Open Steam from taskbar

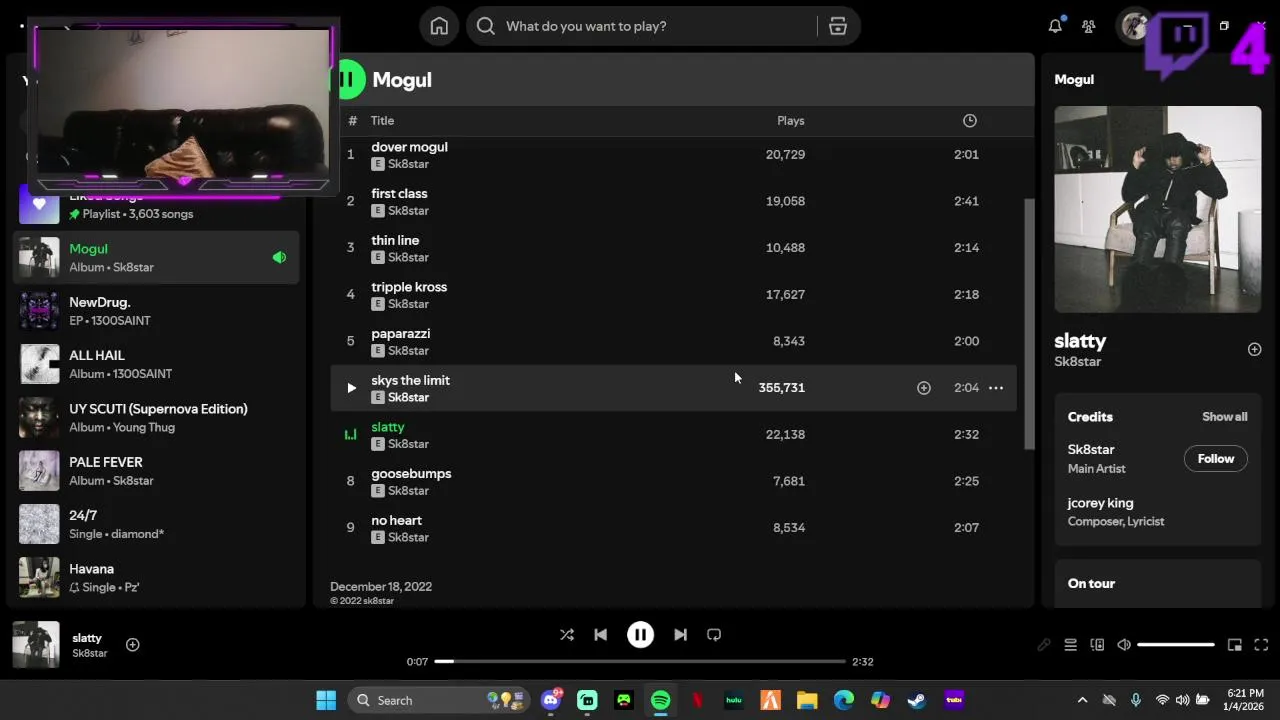[x=917, y=700]
